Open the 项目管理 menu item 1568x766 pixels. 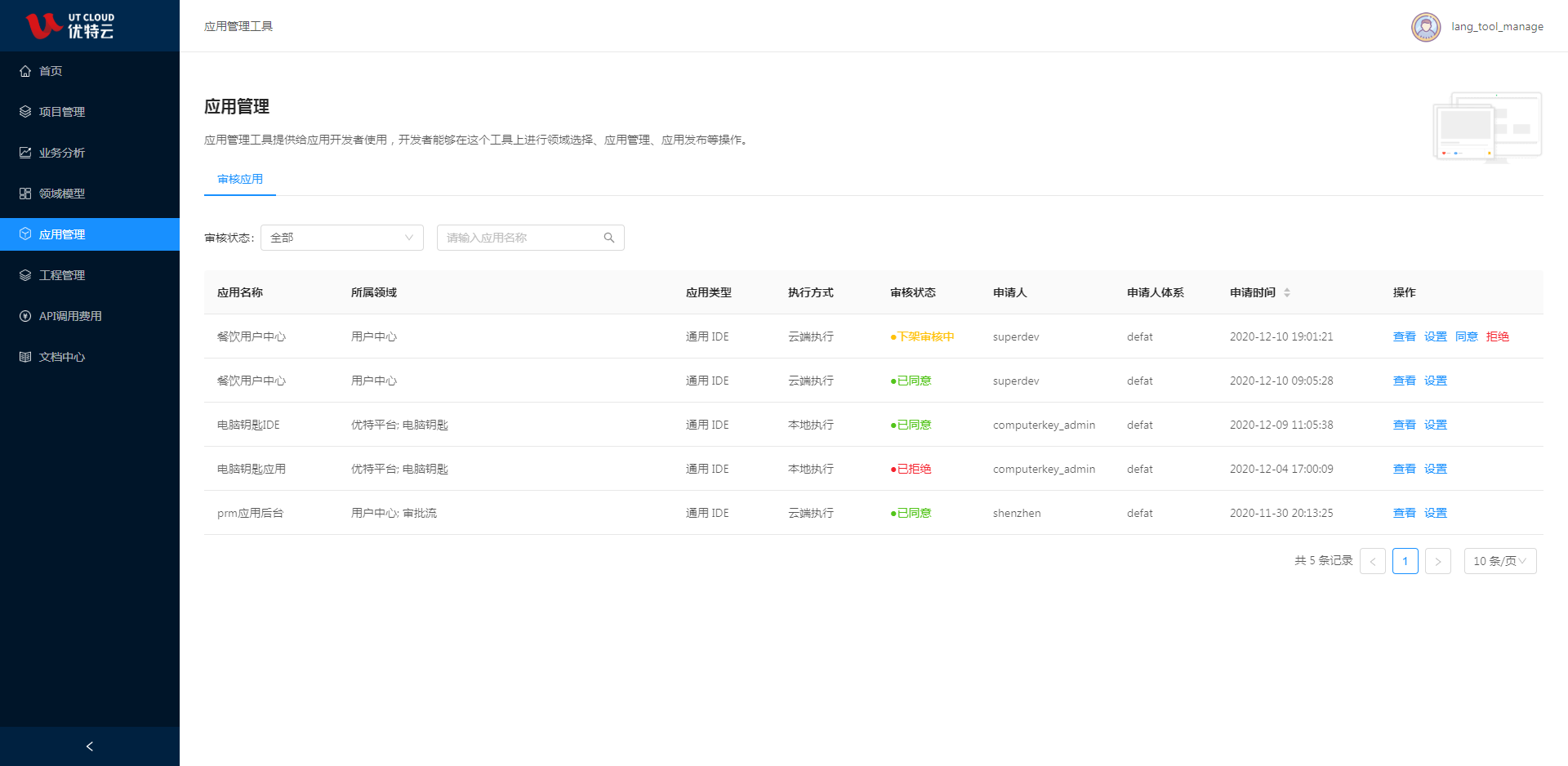pyautogui.click(x=90, y=112)
